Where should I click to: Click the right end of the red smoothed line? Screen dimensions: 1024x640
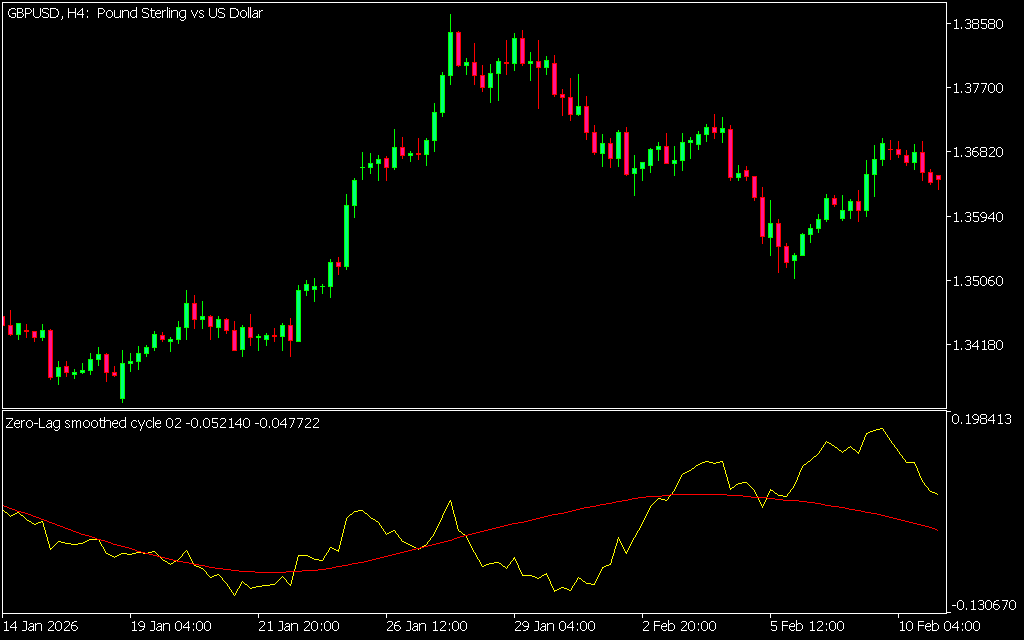[936, 528]
